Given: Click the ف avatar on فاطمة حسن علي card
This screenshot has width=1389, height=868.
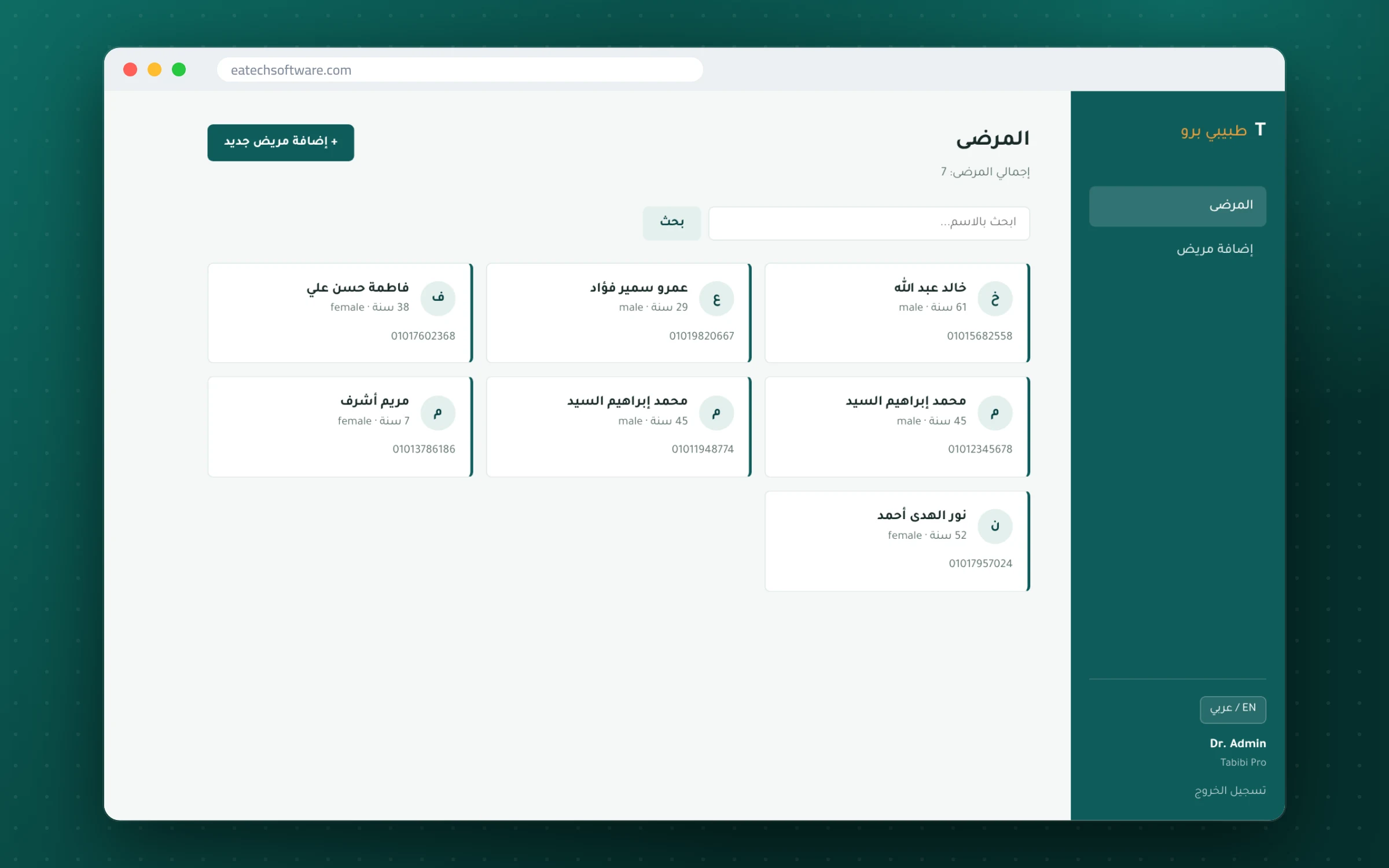Looking at the screenshot, I should [438, 299].
